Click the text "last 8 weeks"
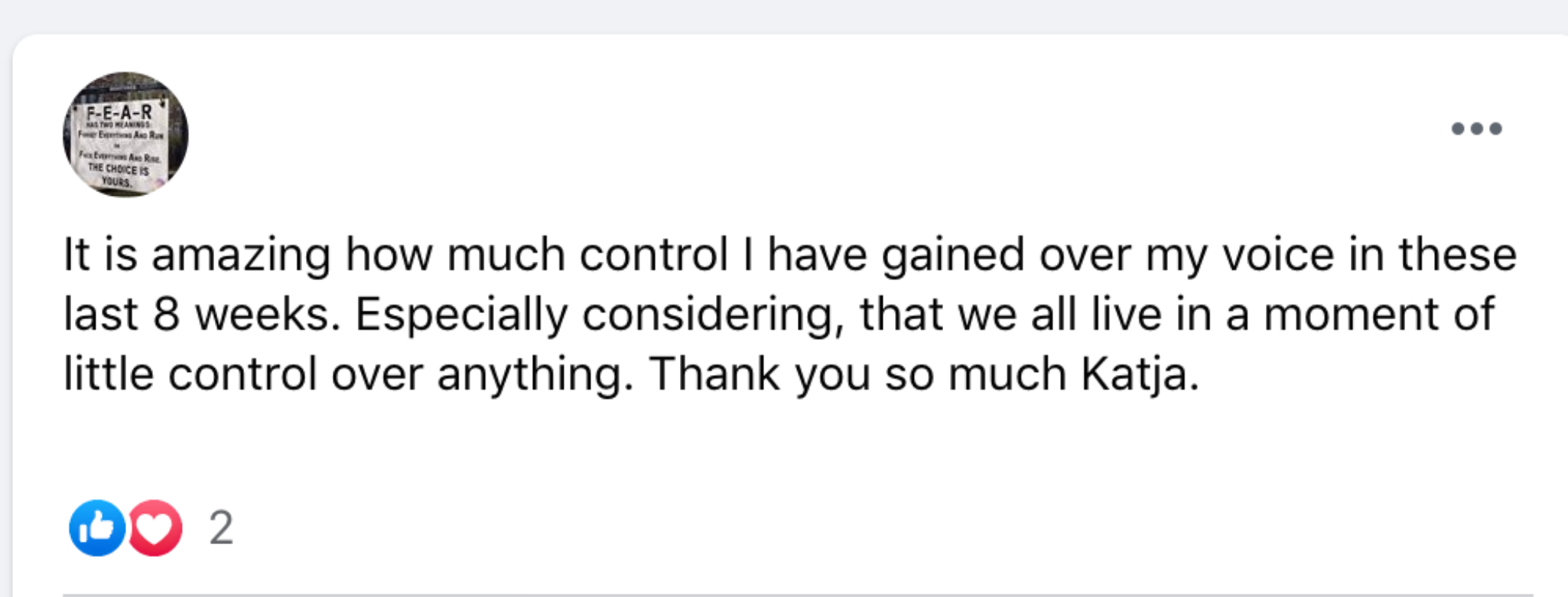The width and height of the screenshot is (1568, 597). (x=201, y=315)
